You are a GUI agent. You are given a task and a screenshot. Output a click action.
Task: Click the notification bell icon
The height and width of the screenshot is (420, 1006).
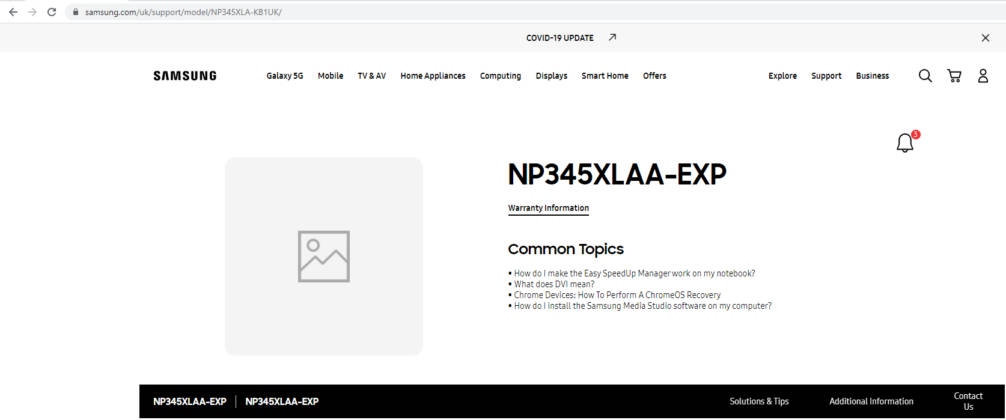click(x=905, y=143)
